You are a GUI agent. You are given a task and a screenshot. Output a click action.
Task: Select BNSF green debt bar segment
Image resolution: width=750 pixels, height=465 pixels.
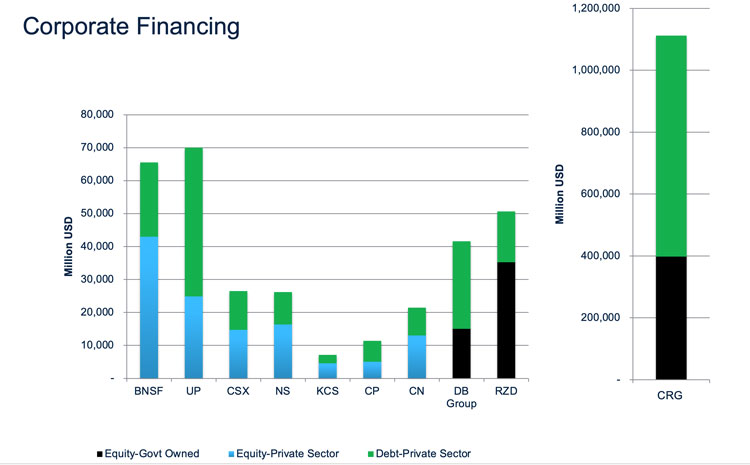click(149, 199)
